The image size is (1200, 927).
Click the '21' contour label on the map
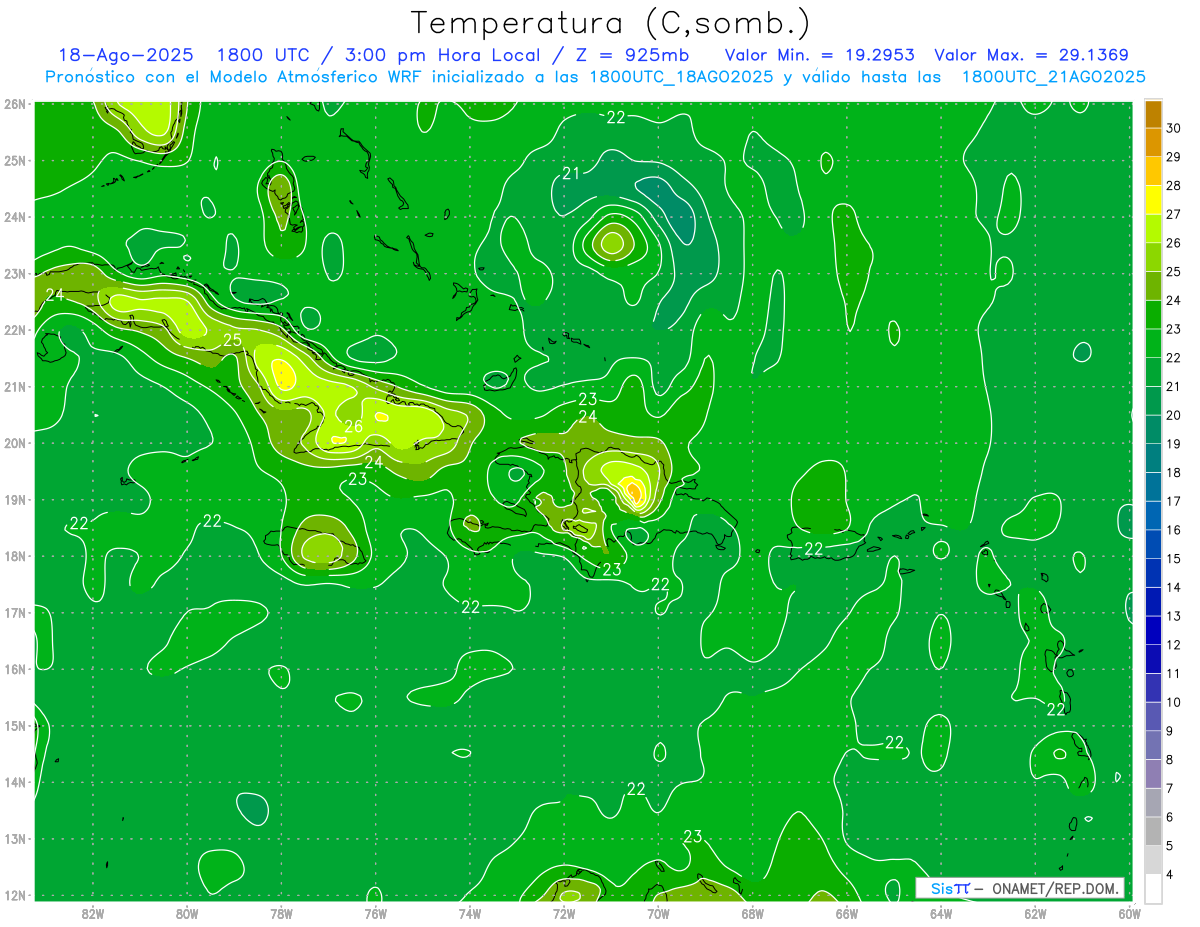coord(571,173)
